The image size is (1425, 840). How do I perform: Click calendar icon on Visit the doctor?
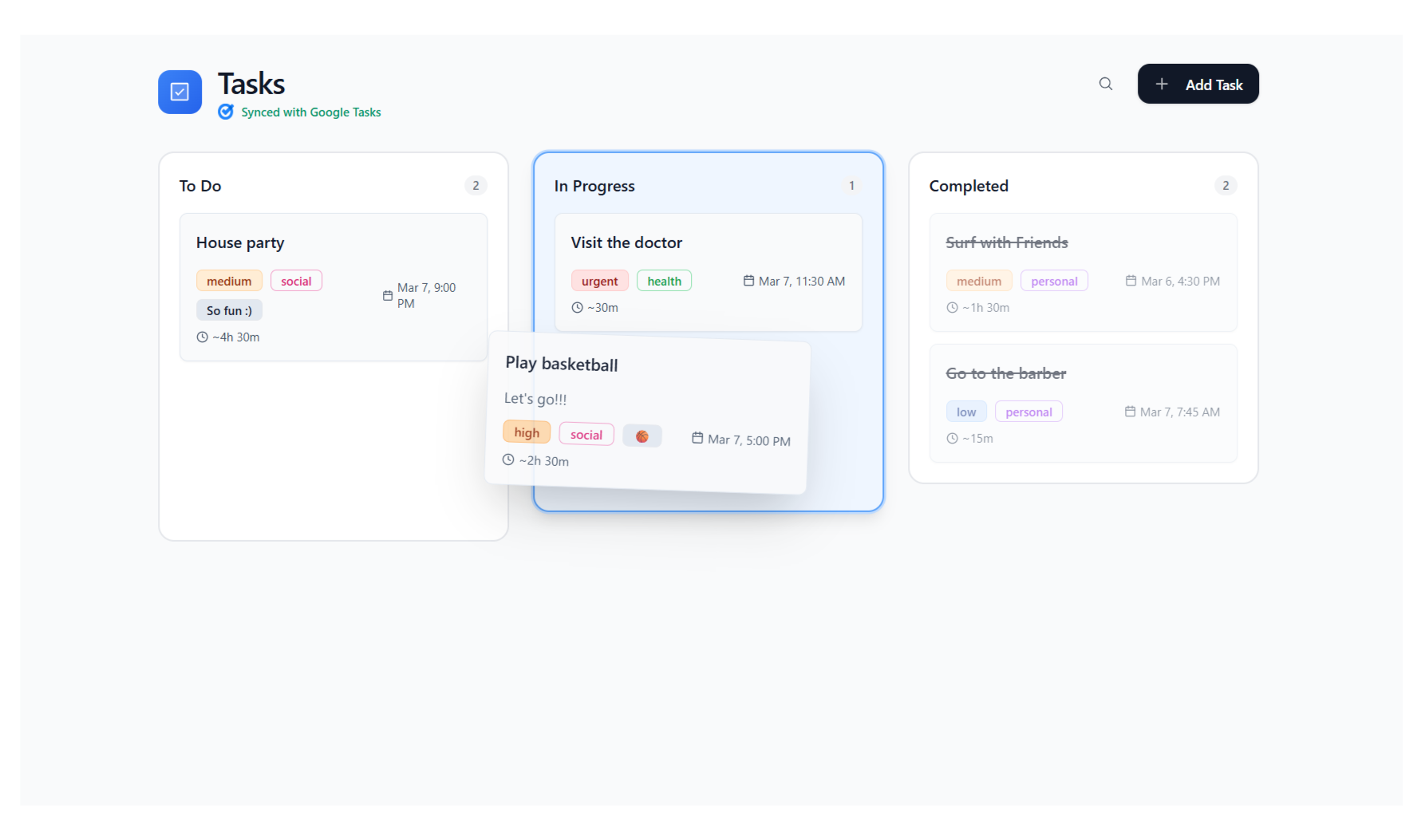pyautogui.click(x=748, y=281)
